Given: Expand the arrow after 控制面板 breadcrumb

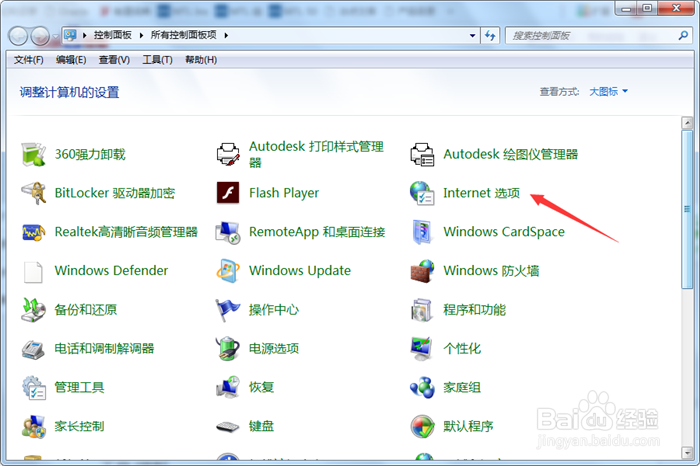Looking at the screenshot, I should pos(141,35).
